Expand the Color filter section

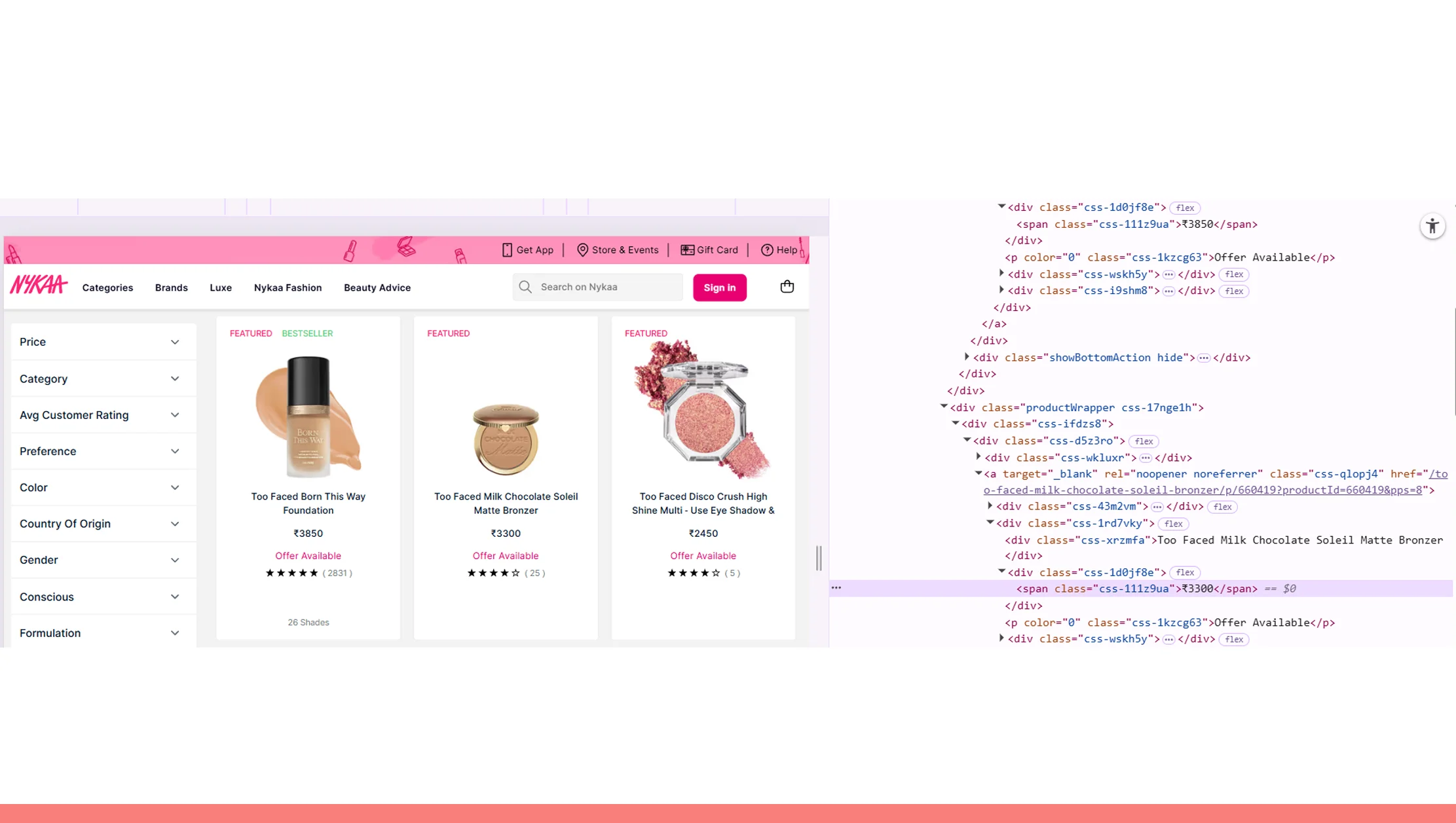pos(174,487)
